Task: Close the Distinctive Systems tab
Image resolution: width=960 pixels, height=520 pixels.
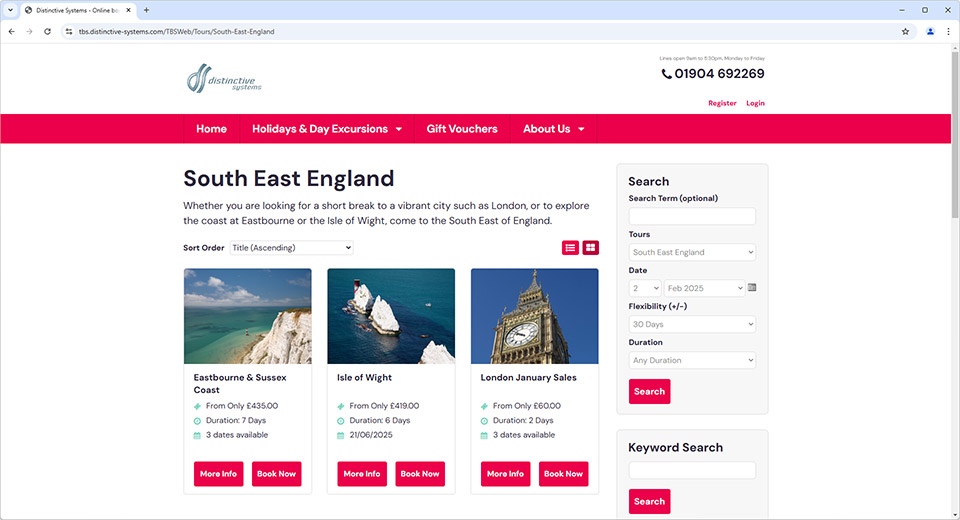Action: pos(129,10)
